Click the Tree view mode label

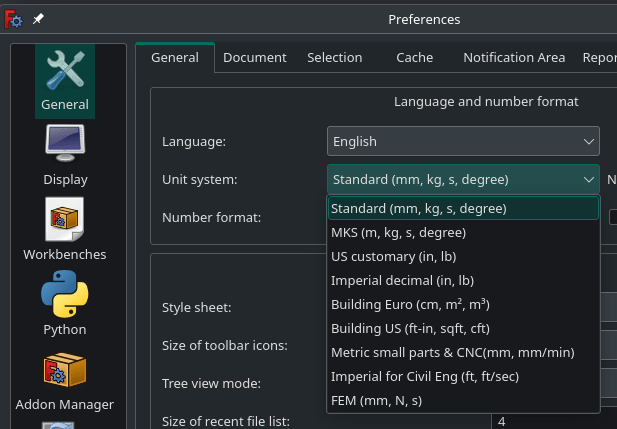coord(211,383)
